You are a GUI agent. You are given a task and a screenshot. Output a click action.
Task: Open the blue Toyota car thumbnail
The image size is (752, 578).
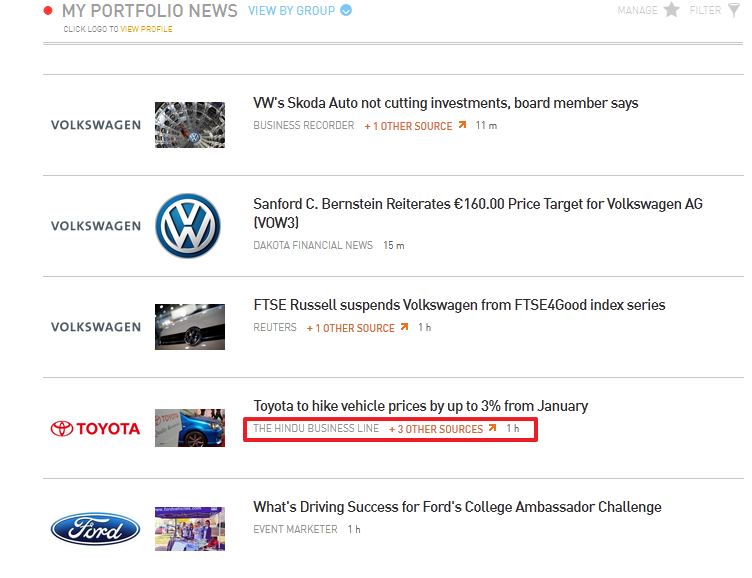[x=190, y=428]
